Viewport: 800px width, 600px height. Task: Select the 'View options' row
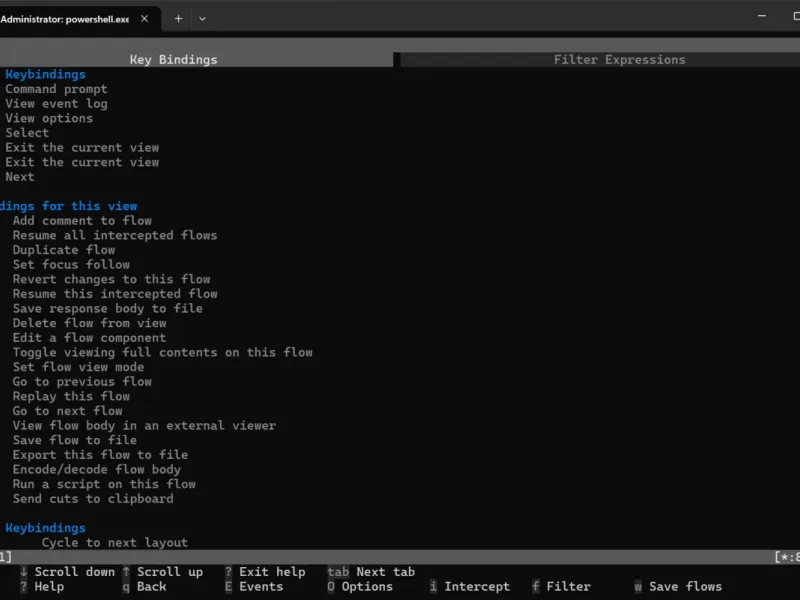click(x=49, y=118)
